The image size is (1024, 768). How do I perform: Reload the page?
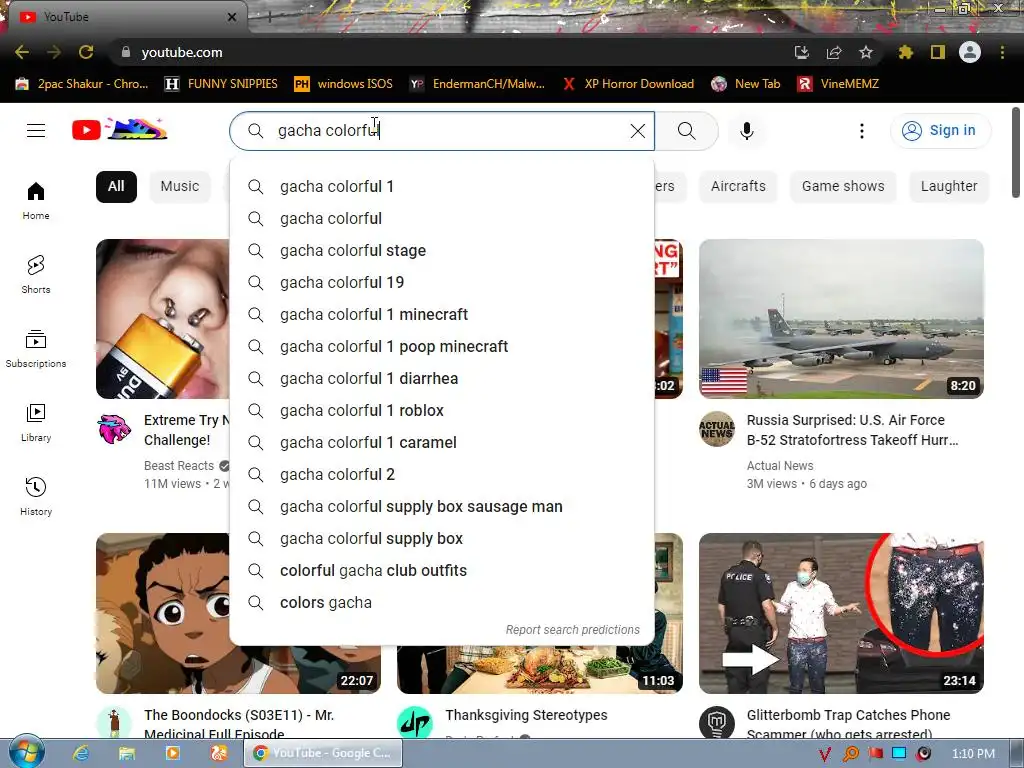click(x=86, y=52)
